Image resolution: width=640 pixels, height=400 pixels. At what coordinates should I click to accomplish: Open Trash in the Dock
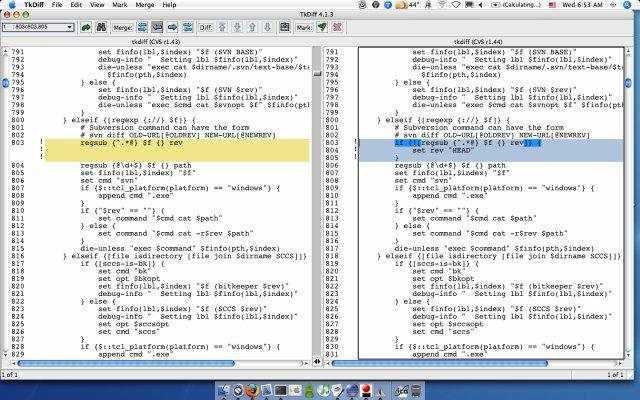[x=416, y=391]
